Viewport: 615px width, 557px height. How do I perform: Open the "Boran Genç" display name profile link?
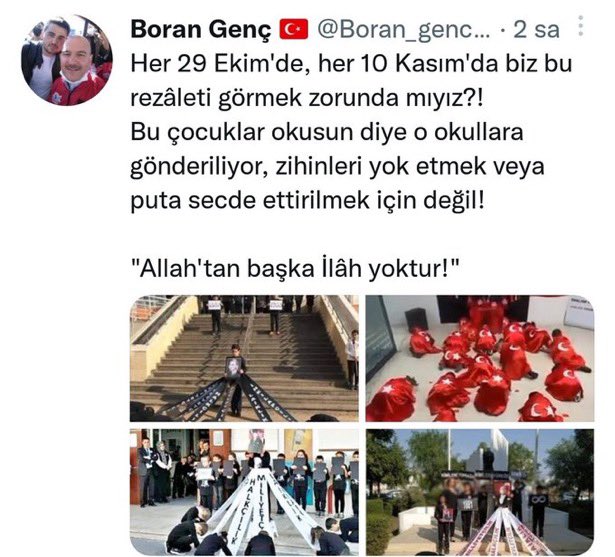(200, 30)
